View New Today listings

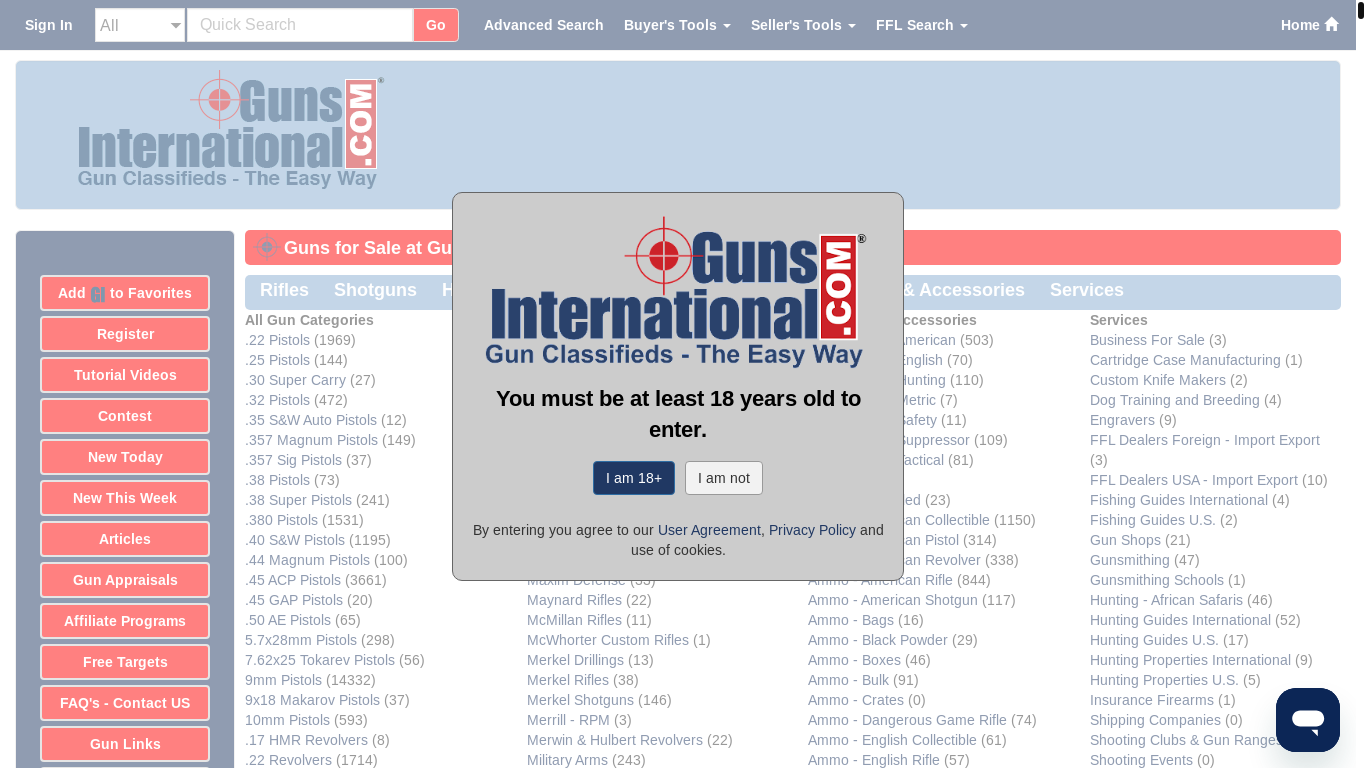(x=125, y=457)
